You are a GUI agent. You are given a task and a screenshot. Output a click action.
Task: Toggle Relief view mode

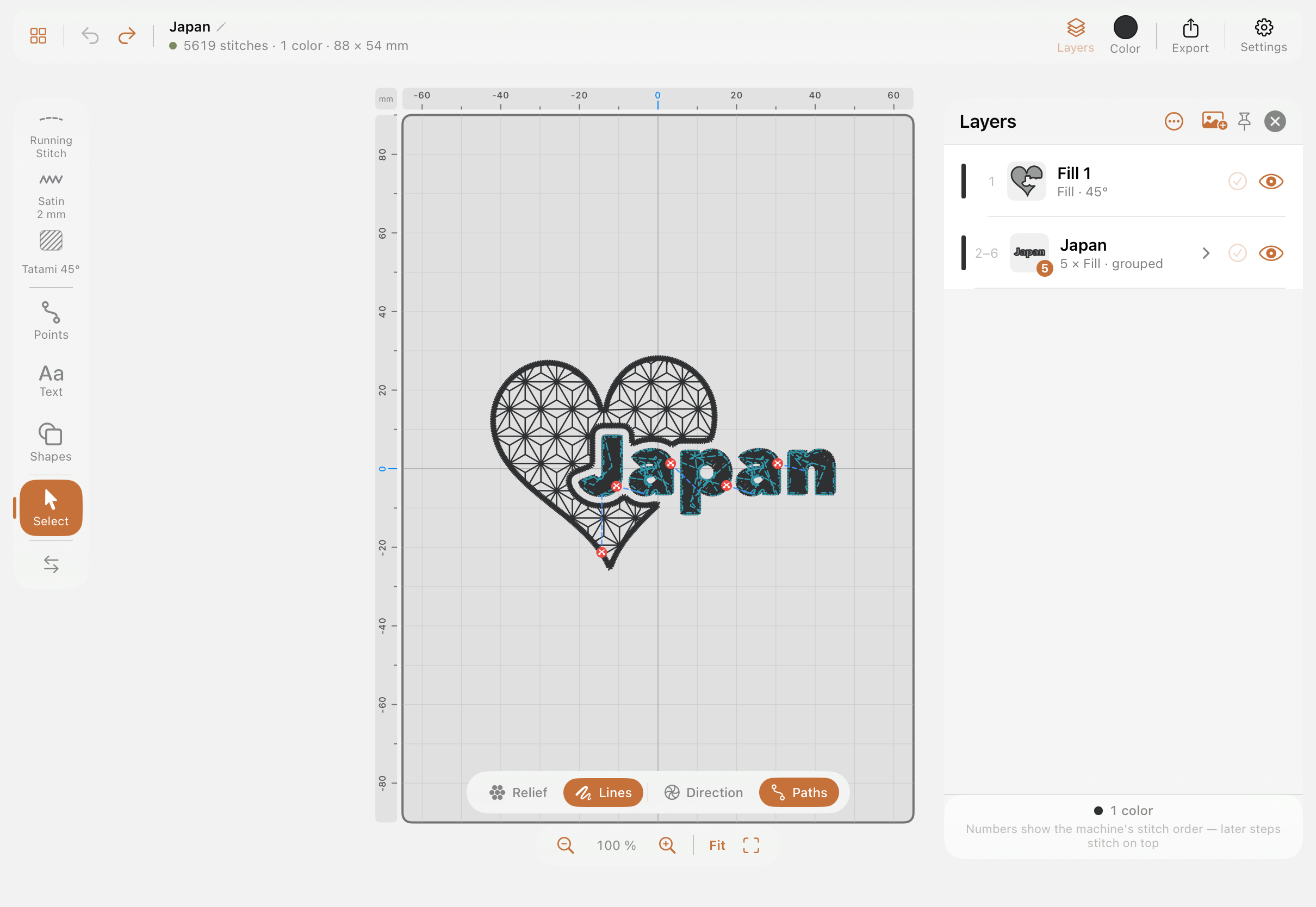coord(518,792)
